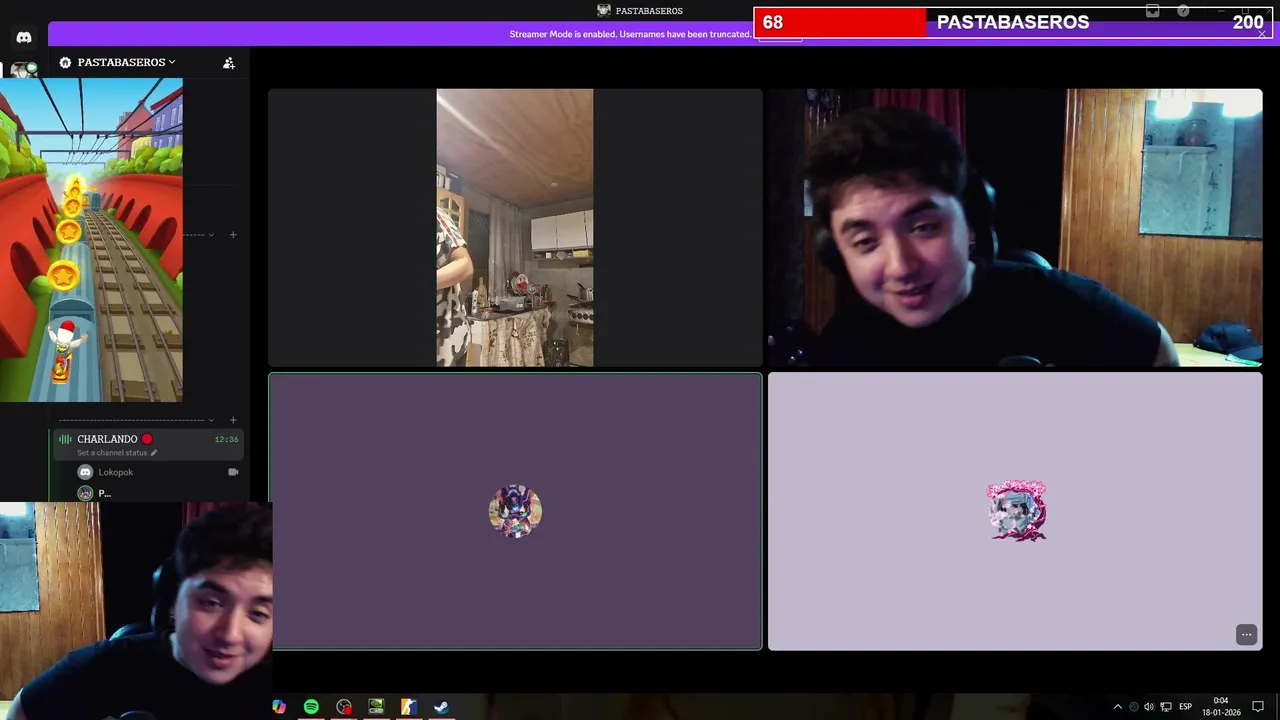Collapse the chevron on the upper category row
The image size is (1280, 720).
click(x=211, y=235)
